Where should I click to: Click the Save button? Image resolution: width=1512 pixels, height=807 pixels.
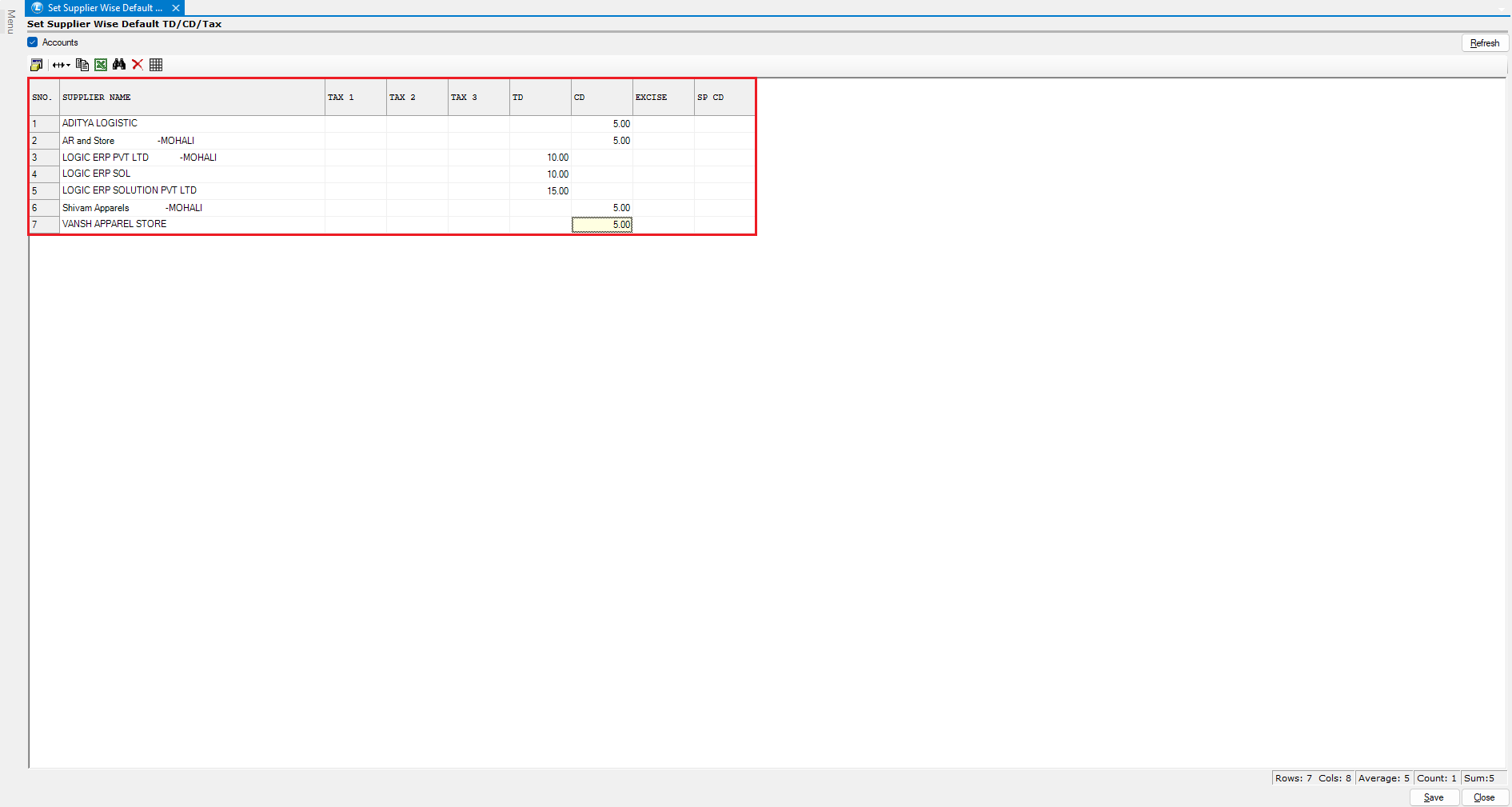tap(1434, 797)
